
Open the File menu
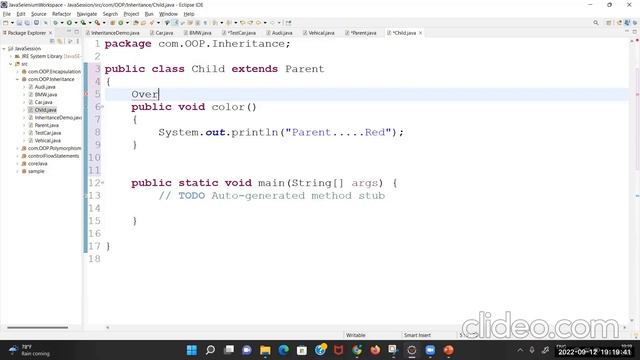click(7, 14)
